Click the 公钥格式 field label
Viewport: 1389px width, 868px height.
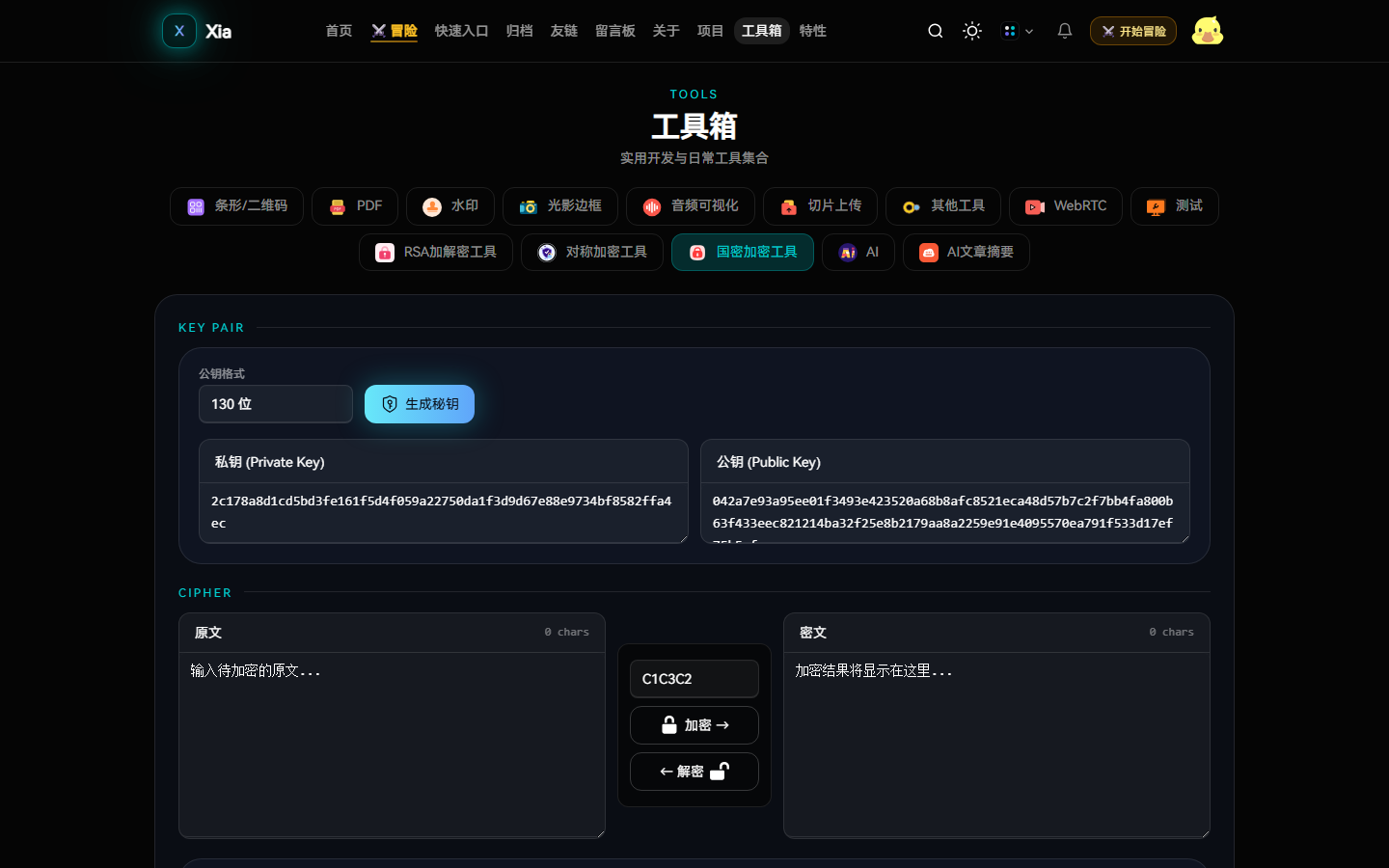(222, 374)
